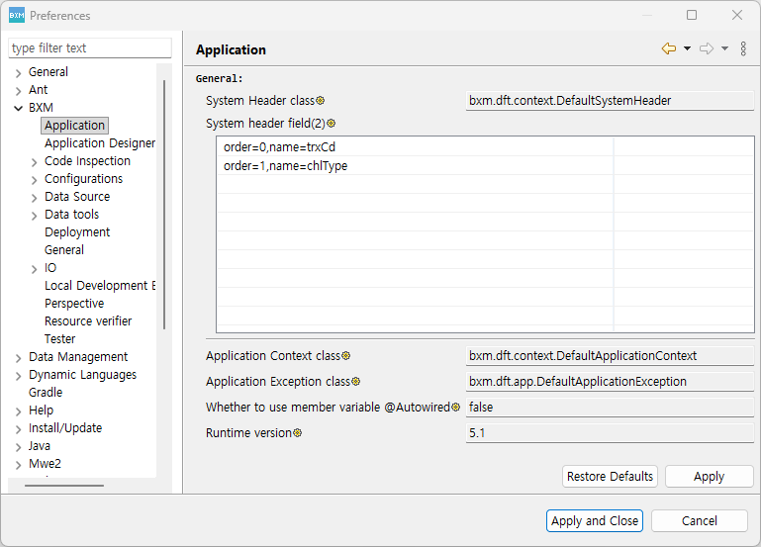Click the @Autowired value field showing false
The height and width of the screenshot is (547, 761).
[610, 407]
